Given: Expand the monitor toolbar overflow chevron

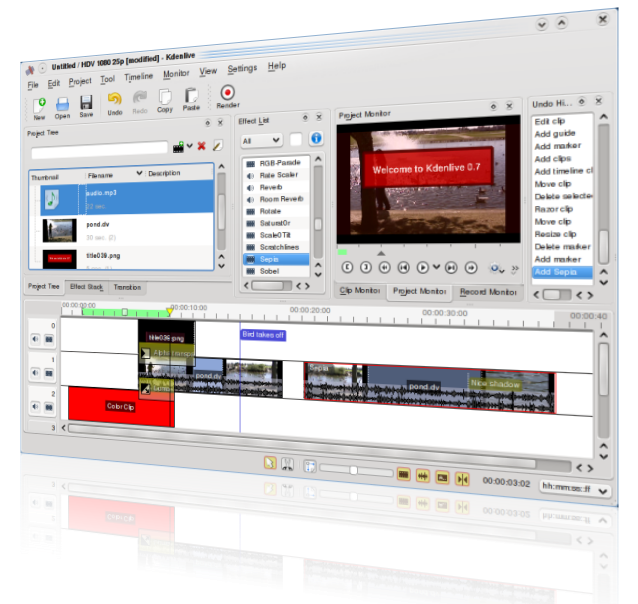Looking at the screenshot, I should (515, 269).
